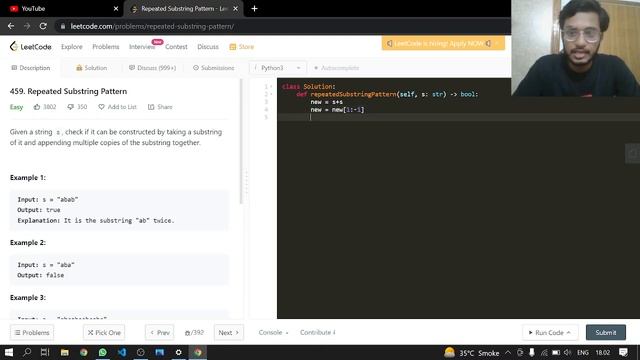Open the Contribute link
Image resolution: width=640 pixels, height=360 pixels.
coord(318,333)
